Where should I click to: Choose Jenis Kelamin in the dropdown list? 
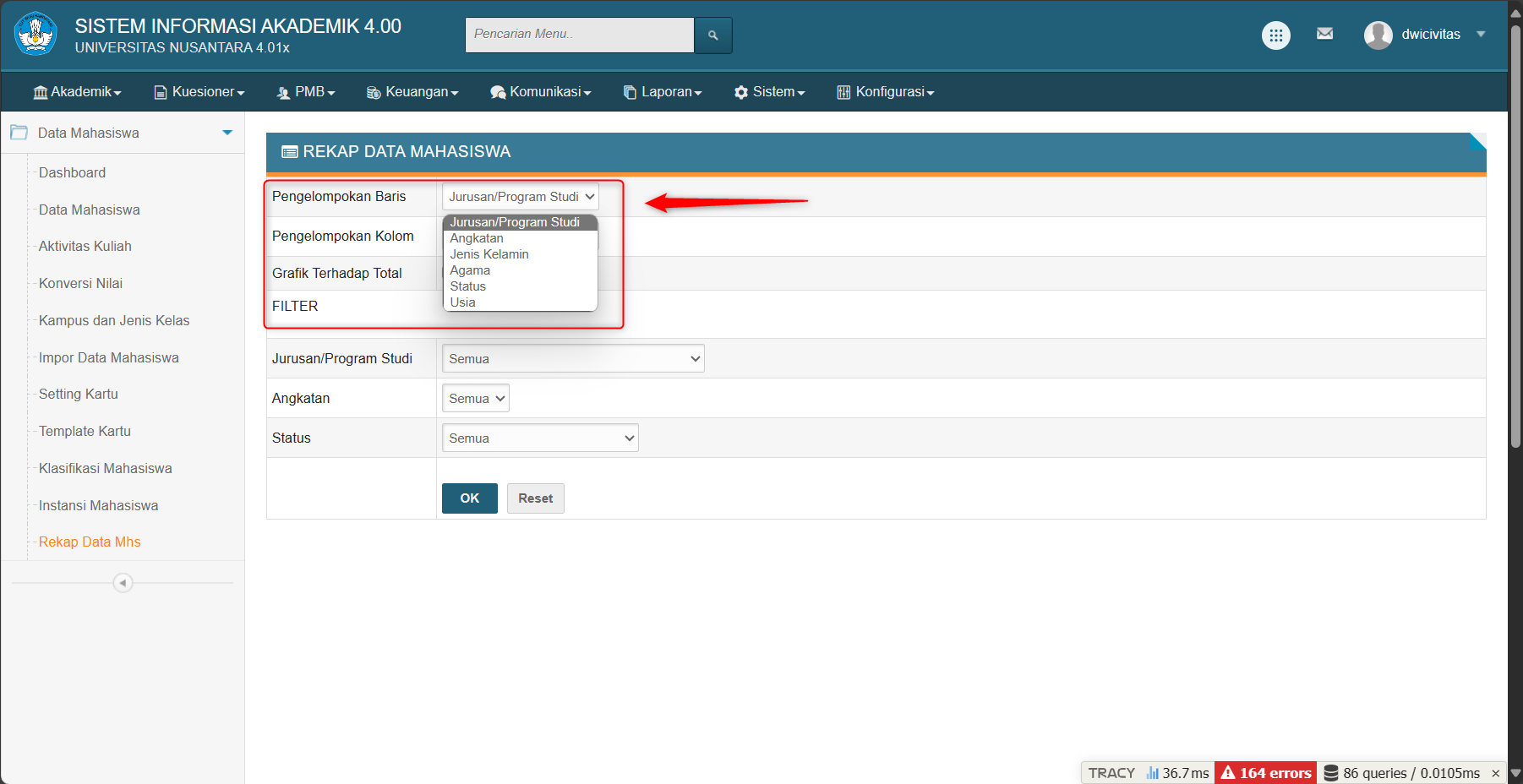click(x=489, y=254)
